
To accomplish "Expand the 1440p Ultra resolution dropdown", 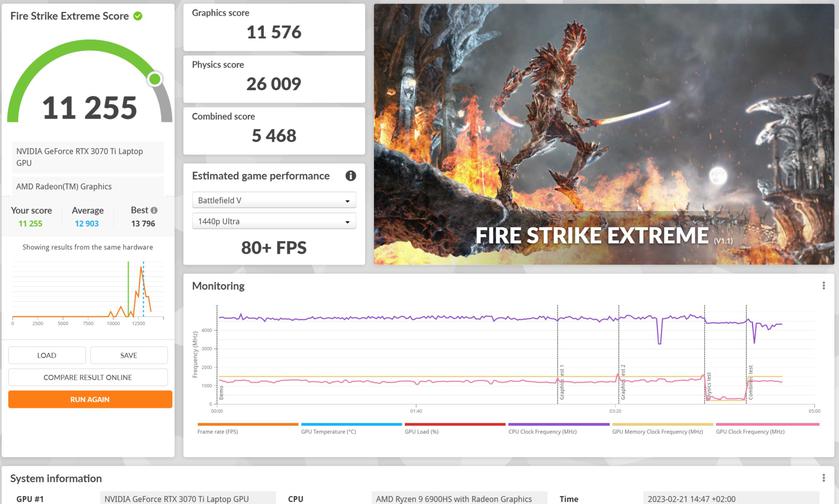I will [273, 221].
